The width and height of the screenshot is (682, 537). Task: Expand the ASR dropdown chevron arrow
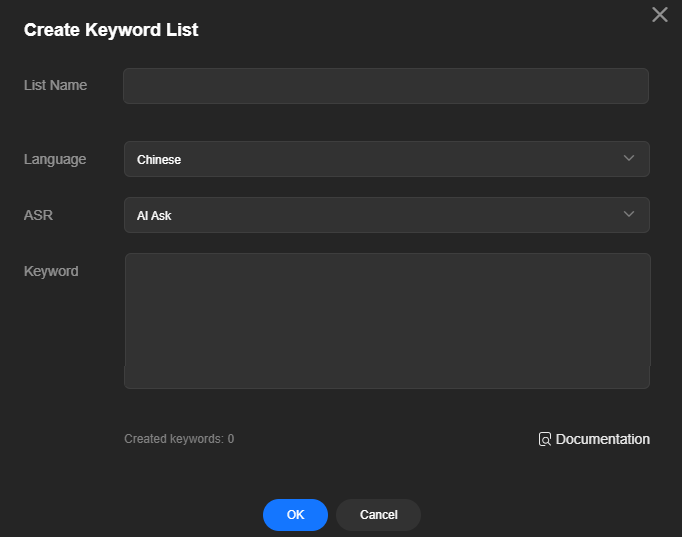(629, 214)
